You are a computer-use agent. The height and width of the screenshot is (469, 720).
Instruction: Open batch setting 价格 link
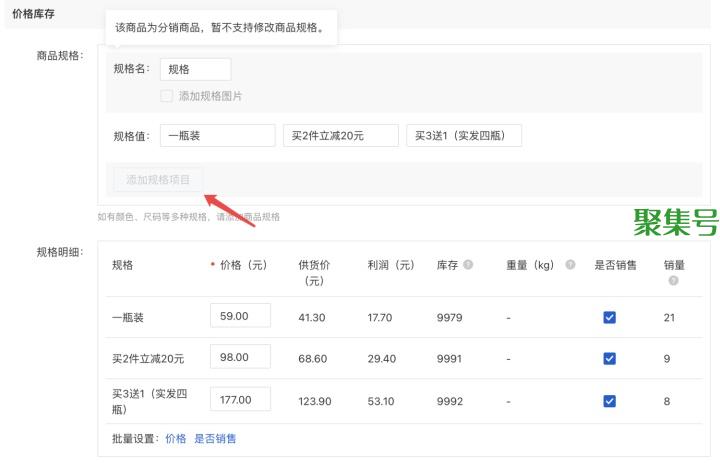point(175,438)
